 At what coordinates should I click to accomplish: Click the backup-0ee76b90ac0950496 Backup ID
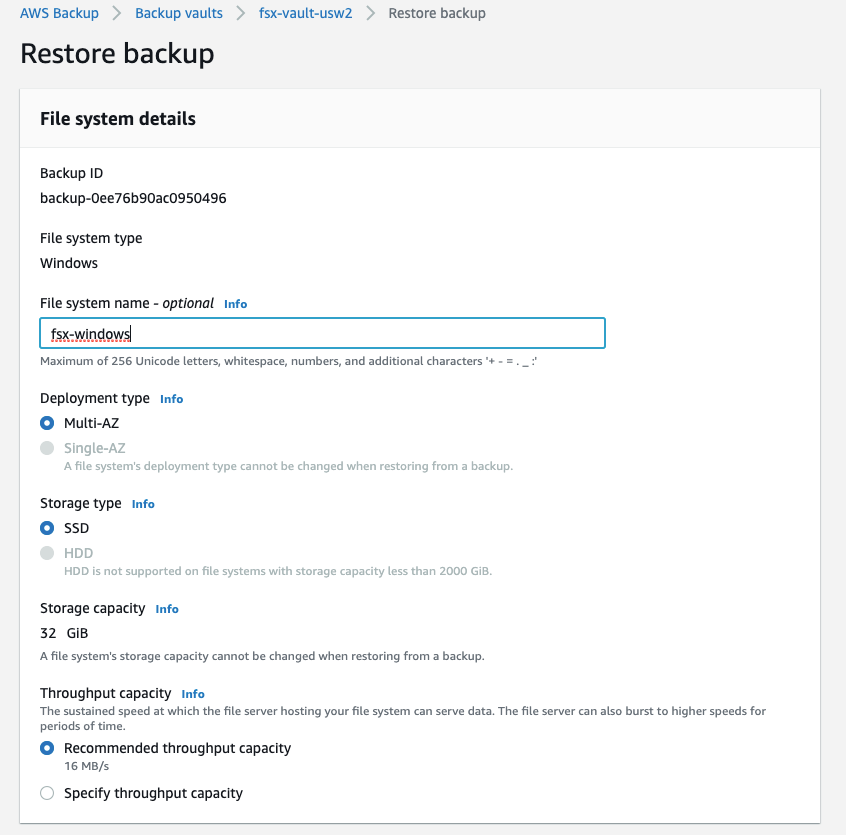pos(133,197)
